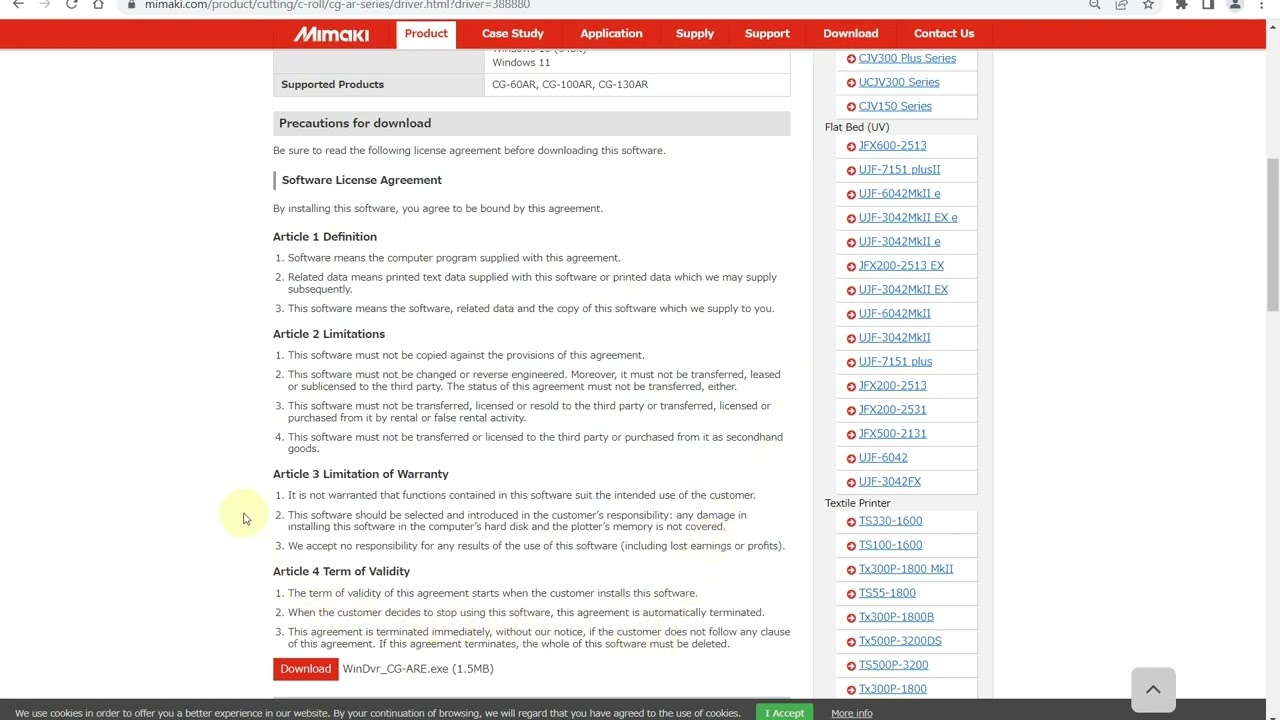Open the Download menu in navigation bar
Image resolution: width=1280 pixels, height=720 pixels.
point(851,33)
